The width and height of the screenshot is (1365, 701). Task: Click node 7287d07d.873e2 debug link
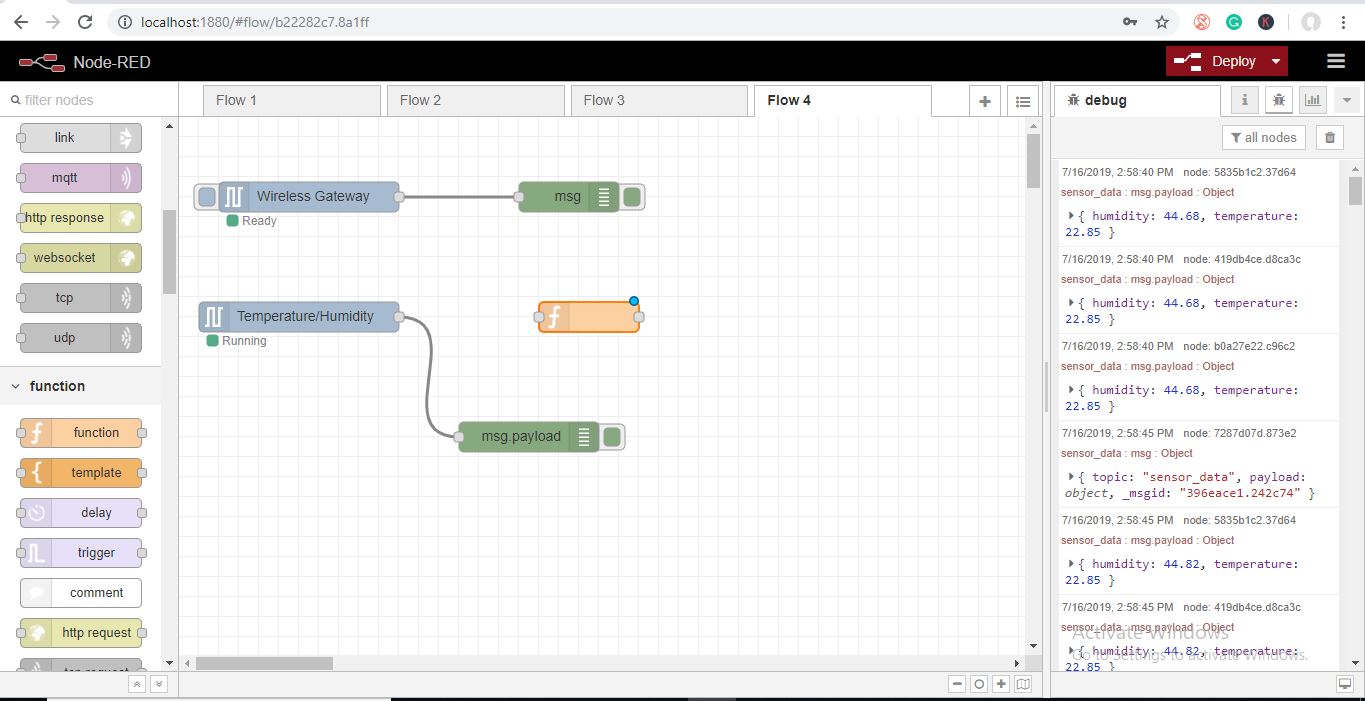(1239, 433)
